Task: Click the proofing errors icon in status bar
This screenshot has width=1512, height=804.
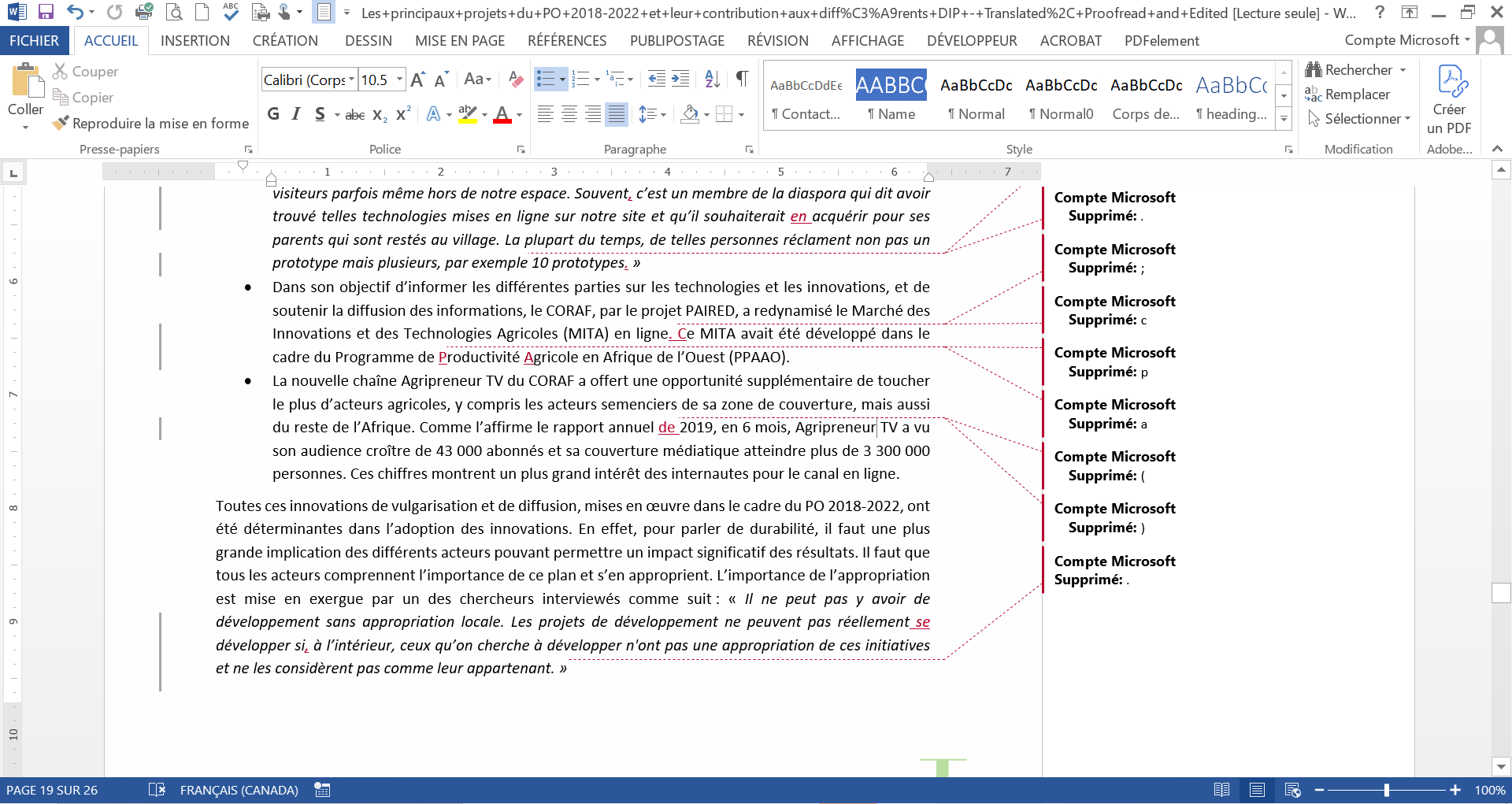Action: coord(157,790)
